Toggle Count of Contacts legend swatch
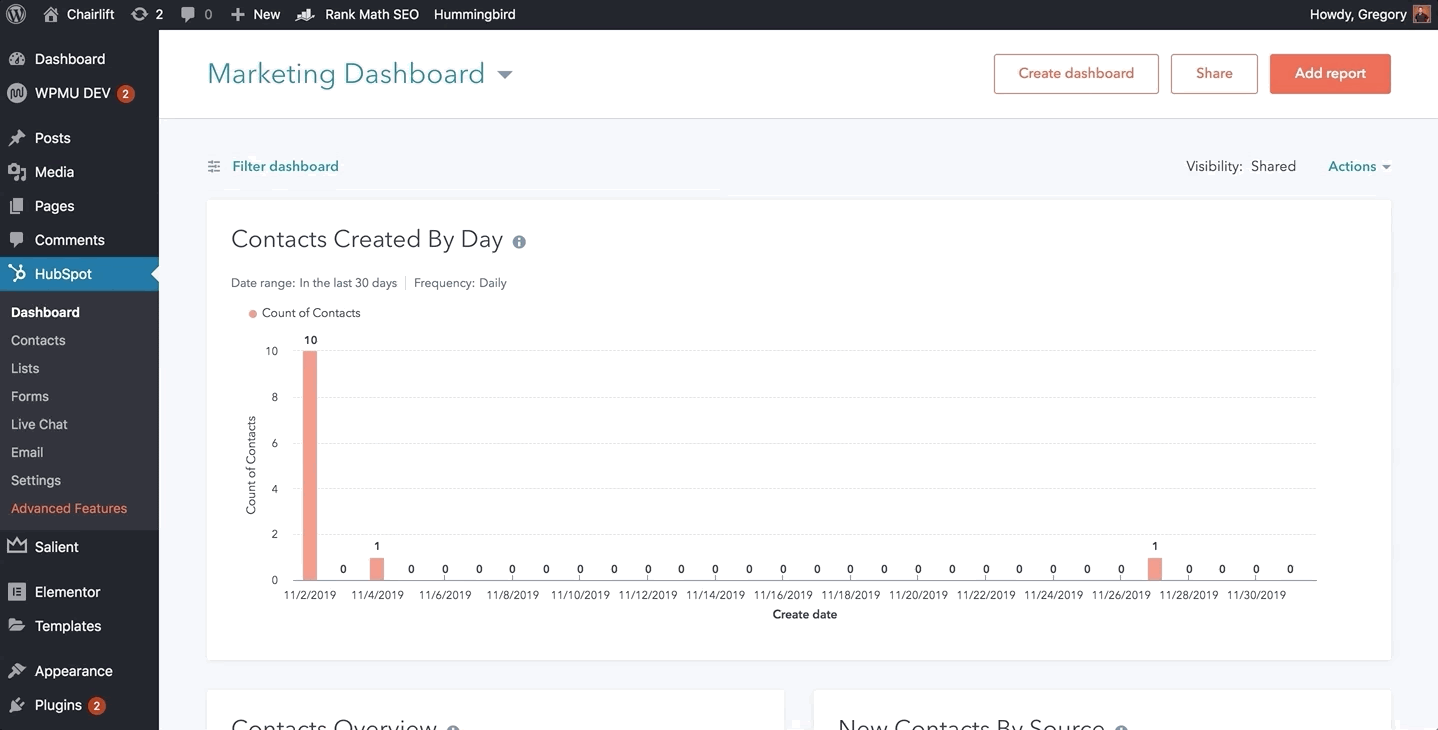 (253, 314)
